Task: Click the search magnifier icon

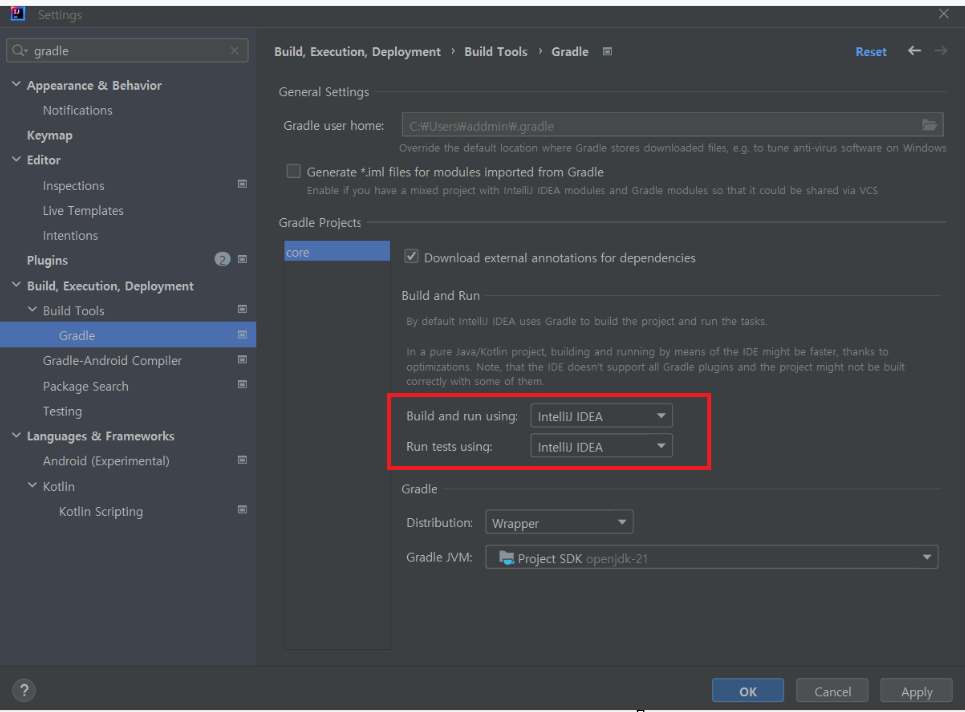Action: pos(19,50)
